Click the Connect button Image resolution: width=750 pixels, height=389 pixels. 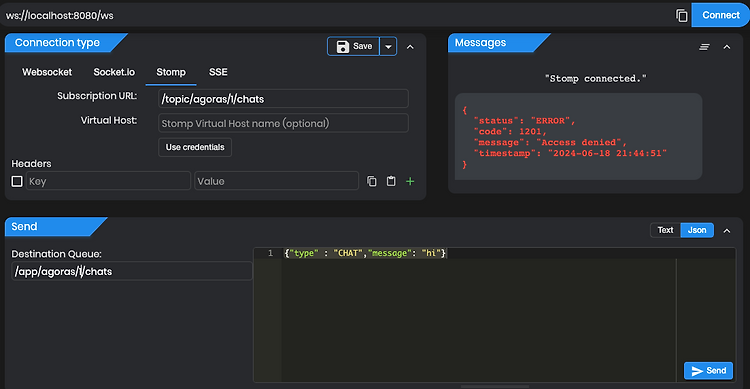(720, 15)
